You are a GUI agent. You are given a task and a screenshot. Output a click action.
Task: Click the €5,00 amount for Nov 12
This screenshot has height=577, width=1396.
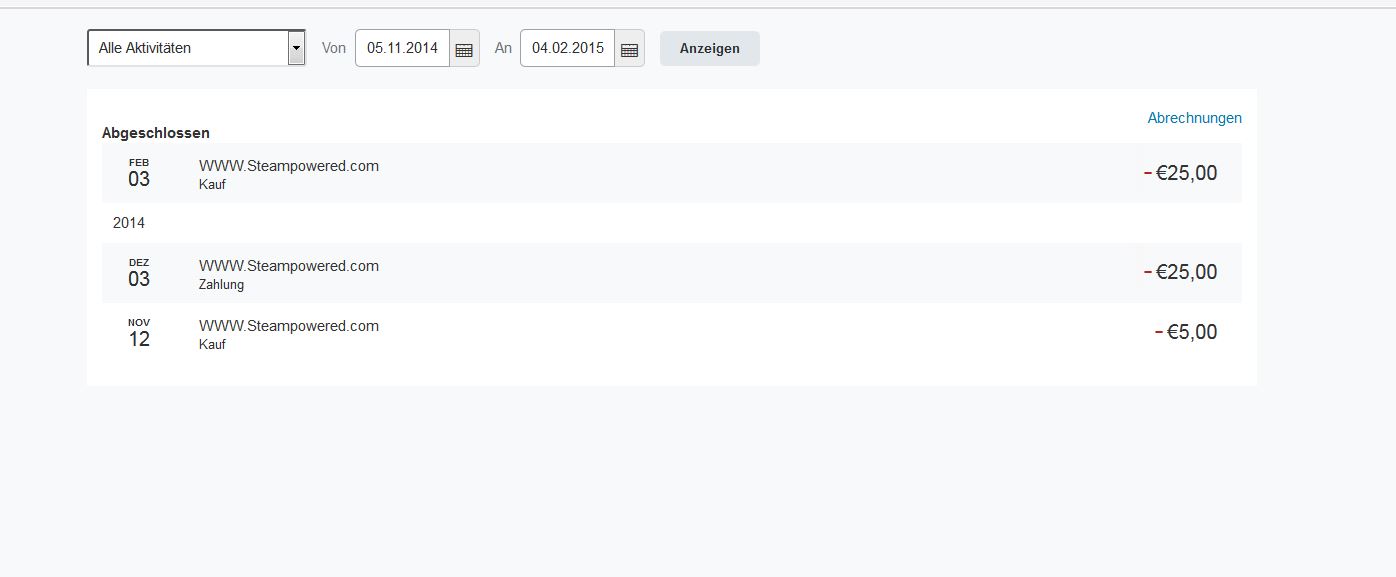point(1191,332)
